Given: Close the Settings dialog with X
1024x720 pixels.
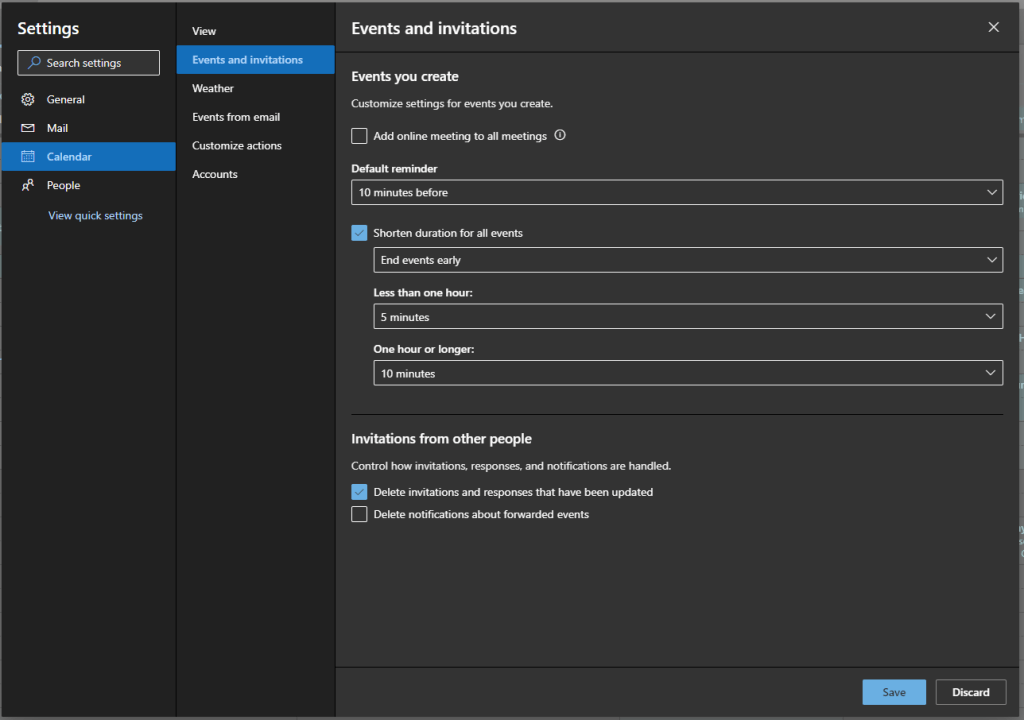Looking at the screenshot, I should (993, 28).
